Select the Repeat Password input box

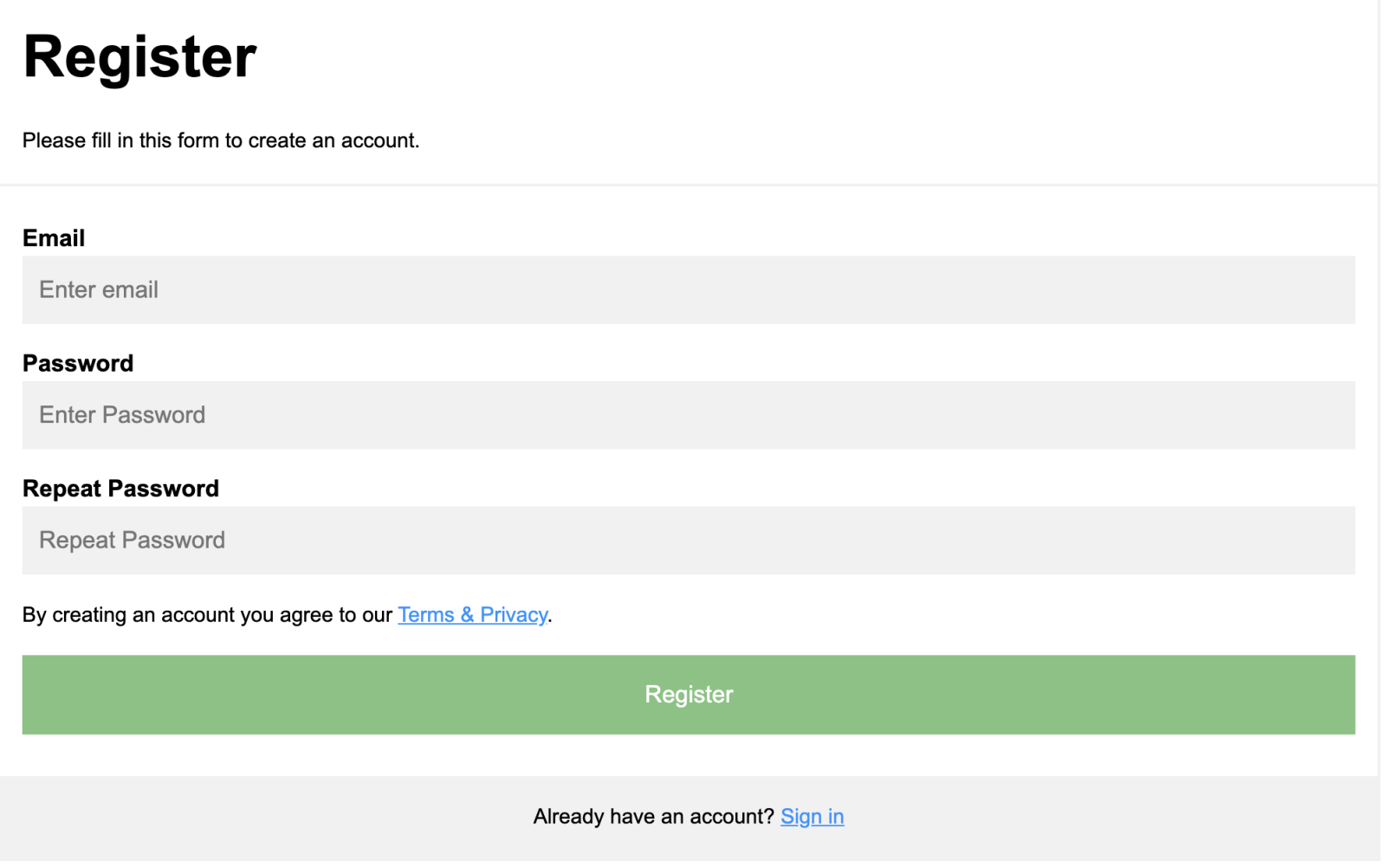(x=689, y=541)
